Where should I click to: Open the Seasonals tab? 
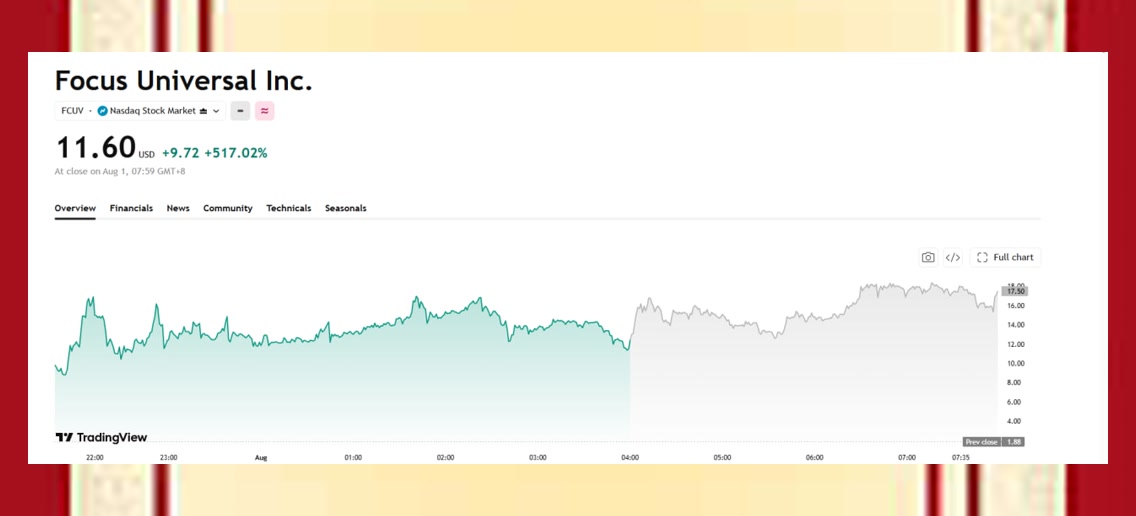(x=346, y=208)
